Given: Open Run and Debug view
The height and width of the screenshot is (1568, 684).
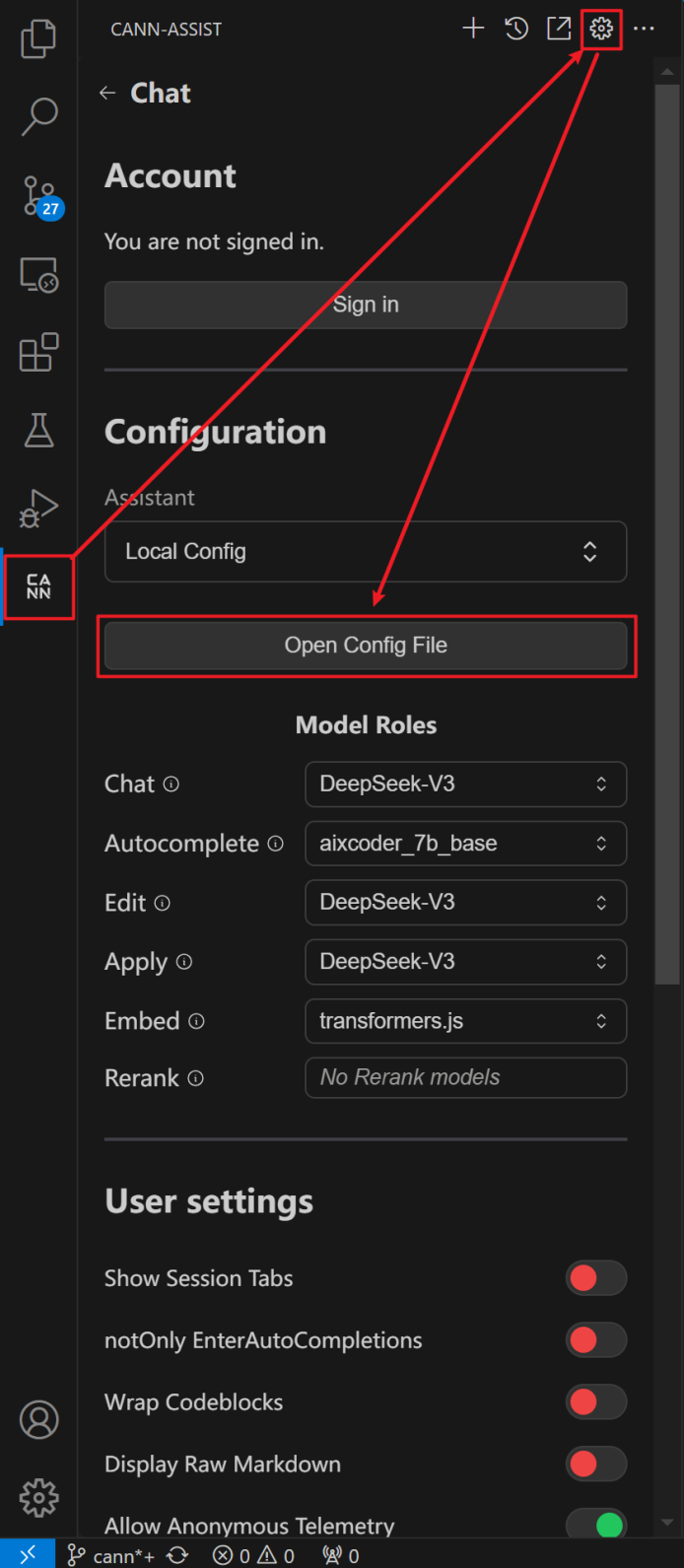Looking at the screenshot, I should pyautogui.click(x=38, y=509).
